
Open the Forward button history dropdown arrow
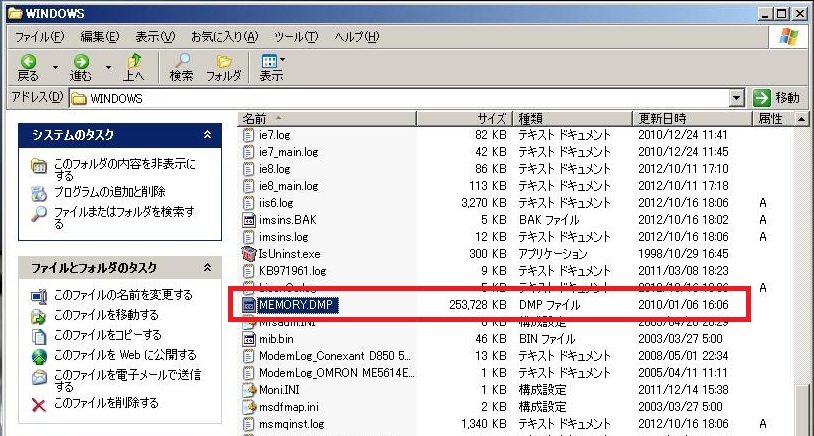click(x=108, y=67)
